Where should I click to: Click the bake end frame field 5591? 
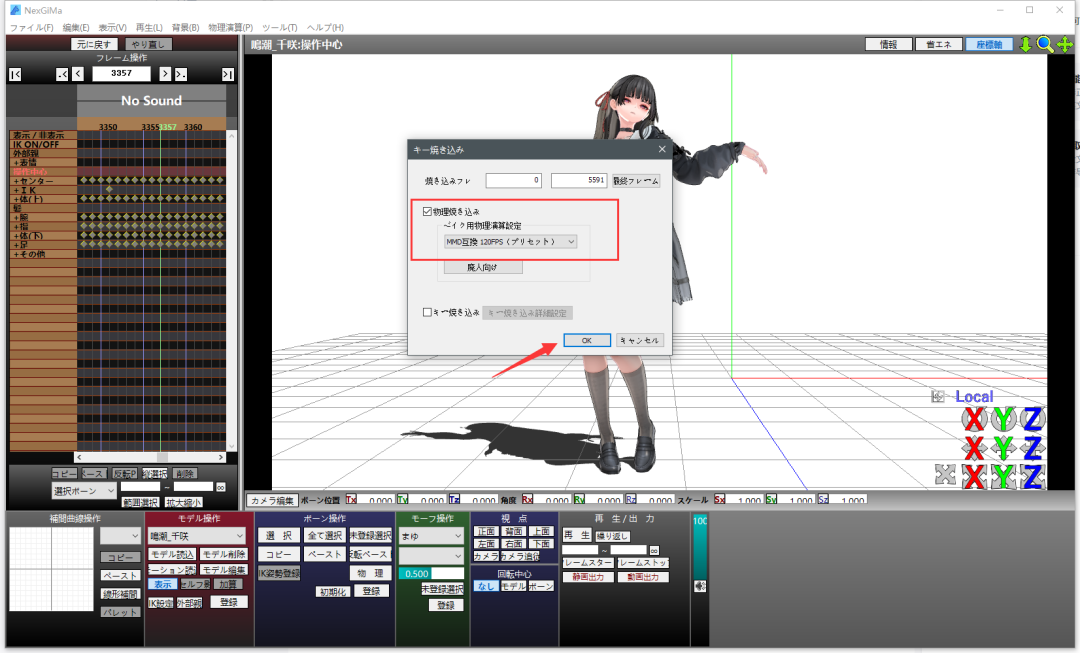pos(579,180)
